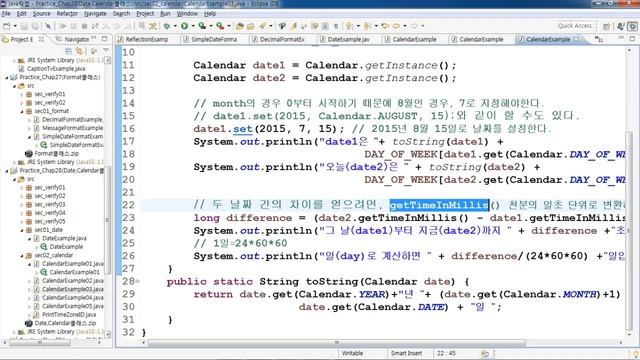Open the Help menu

[x=210, y=13]
